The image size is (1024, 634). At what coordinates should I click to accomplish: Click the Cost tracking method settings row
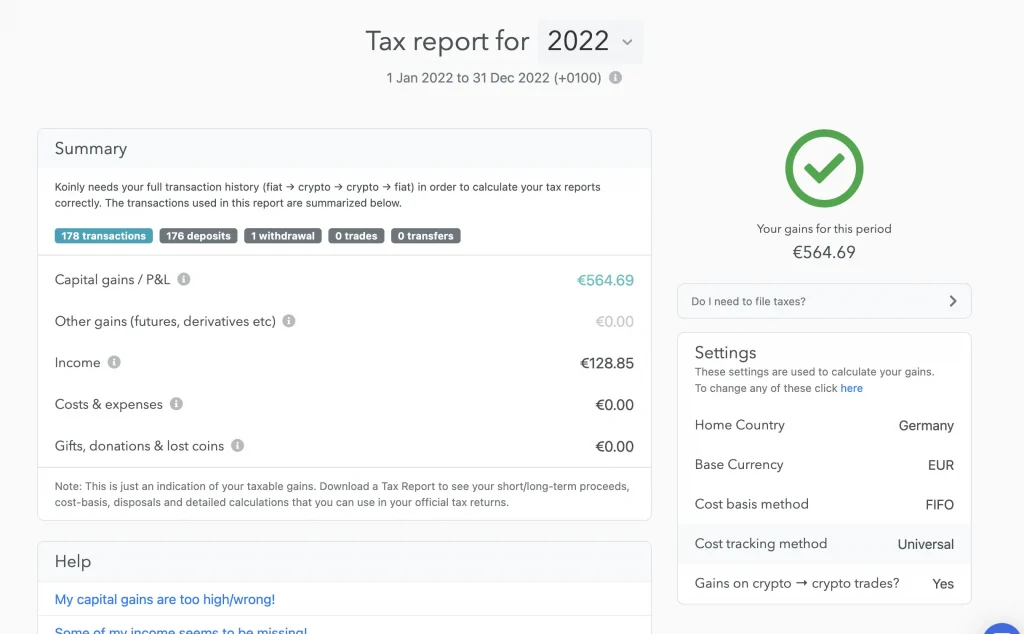point(824,544)
